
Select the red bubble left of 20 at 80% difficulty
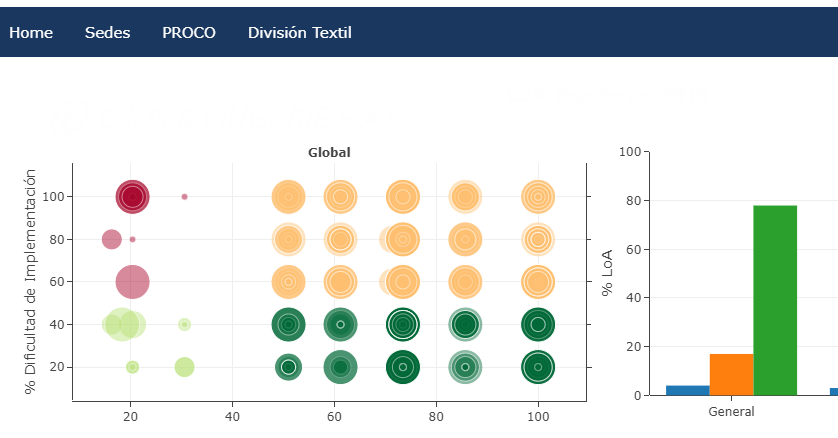click(111, 239)
